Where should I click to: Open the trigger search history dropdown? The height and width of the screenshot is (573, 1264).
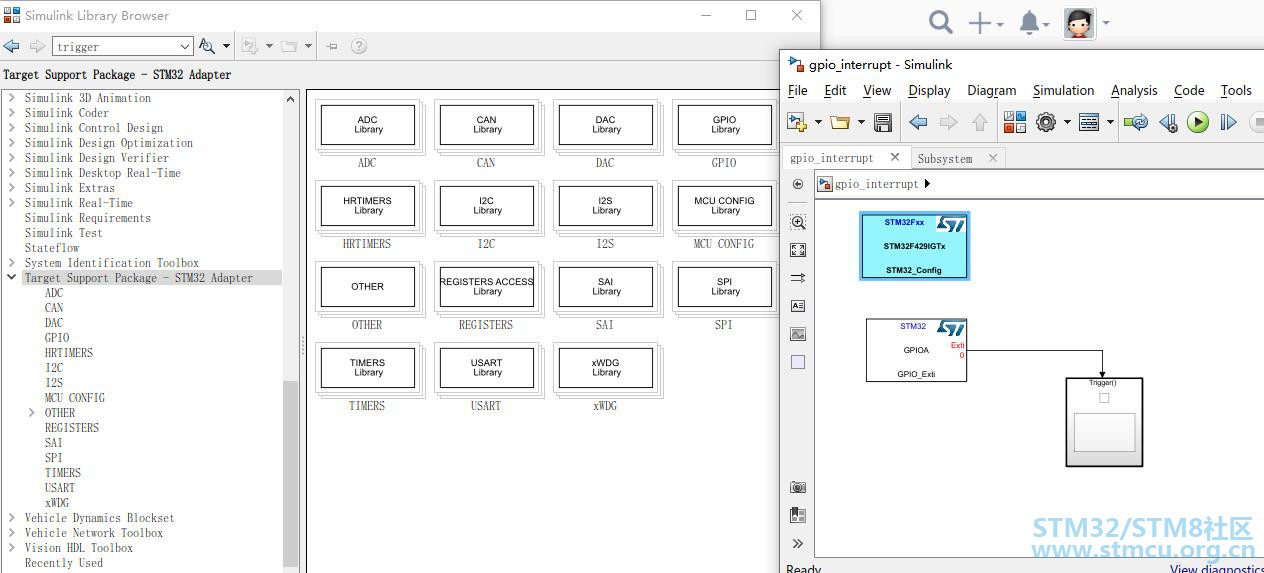[185, 46]
